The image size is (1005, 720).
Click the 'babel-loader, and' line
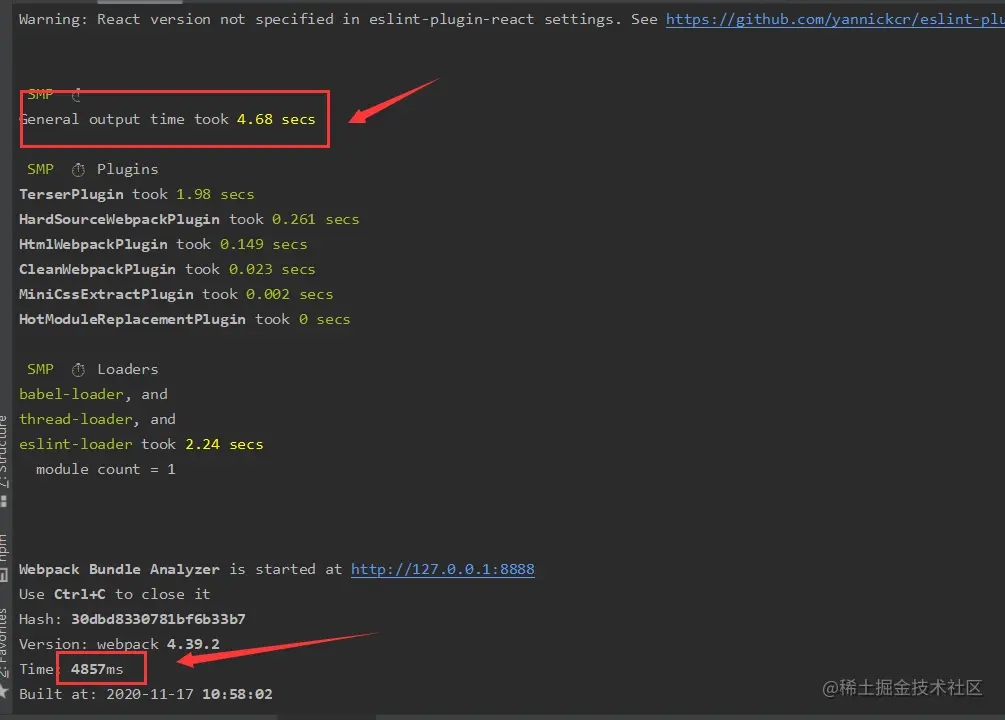[94, 394]
